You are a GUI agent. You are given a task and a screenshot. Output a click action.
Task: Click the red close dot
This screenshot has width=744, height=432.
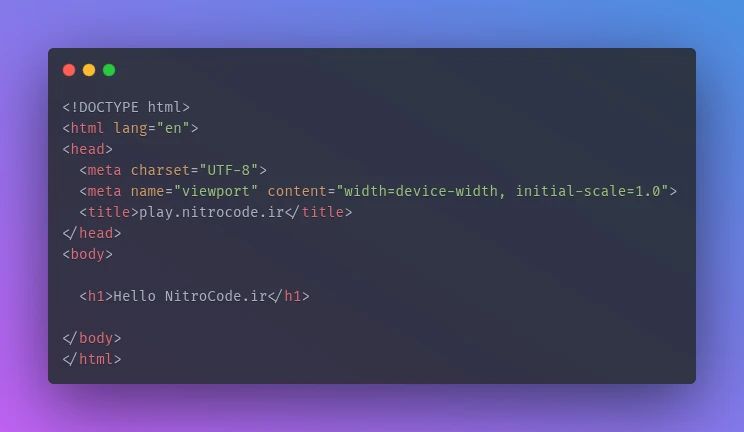point(69,70)
